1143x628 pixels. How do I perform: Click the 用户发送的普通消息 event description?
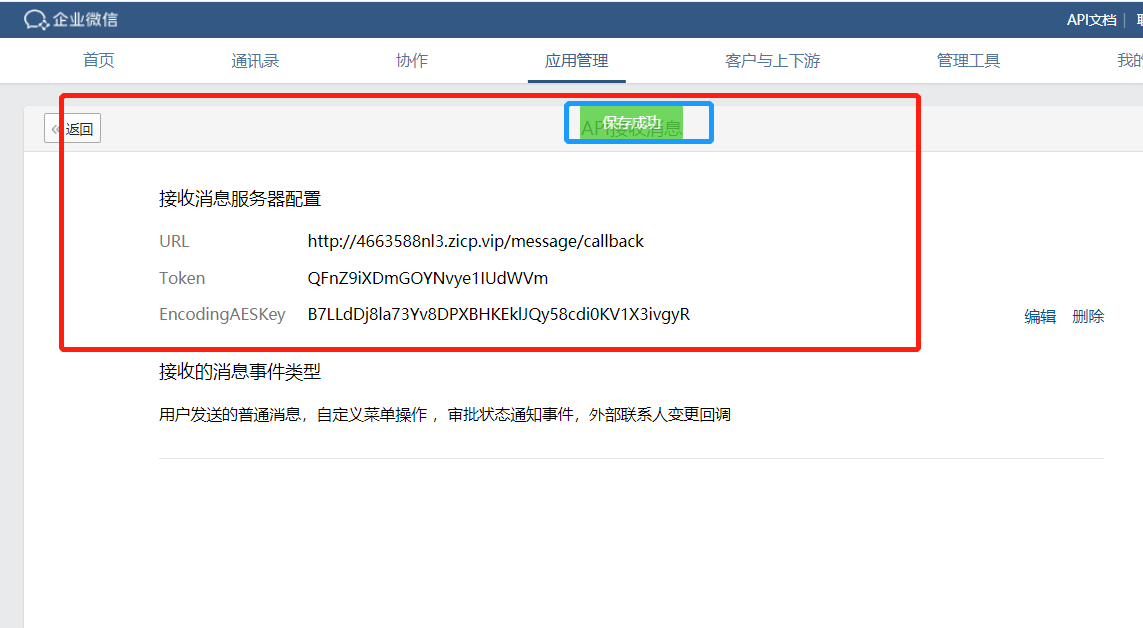coord(445,415)
